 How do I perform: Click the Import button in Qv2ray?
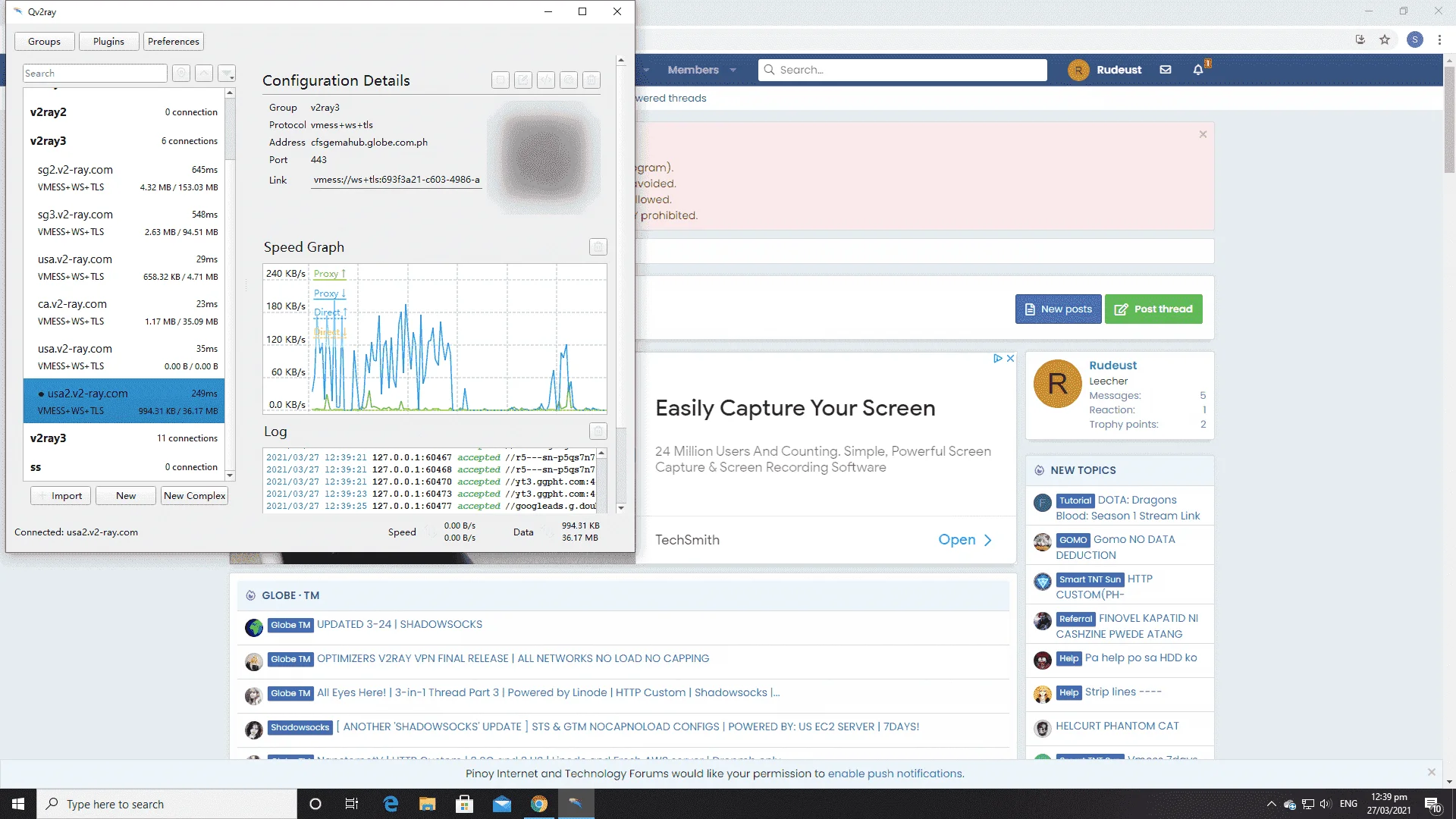[61, 496]
